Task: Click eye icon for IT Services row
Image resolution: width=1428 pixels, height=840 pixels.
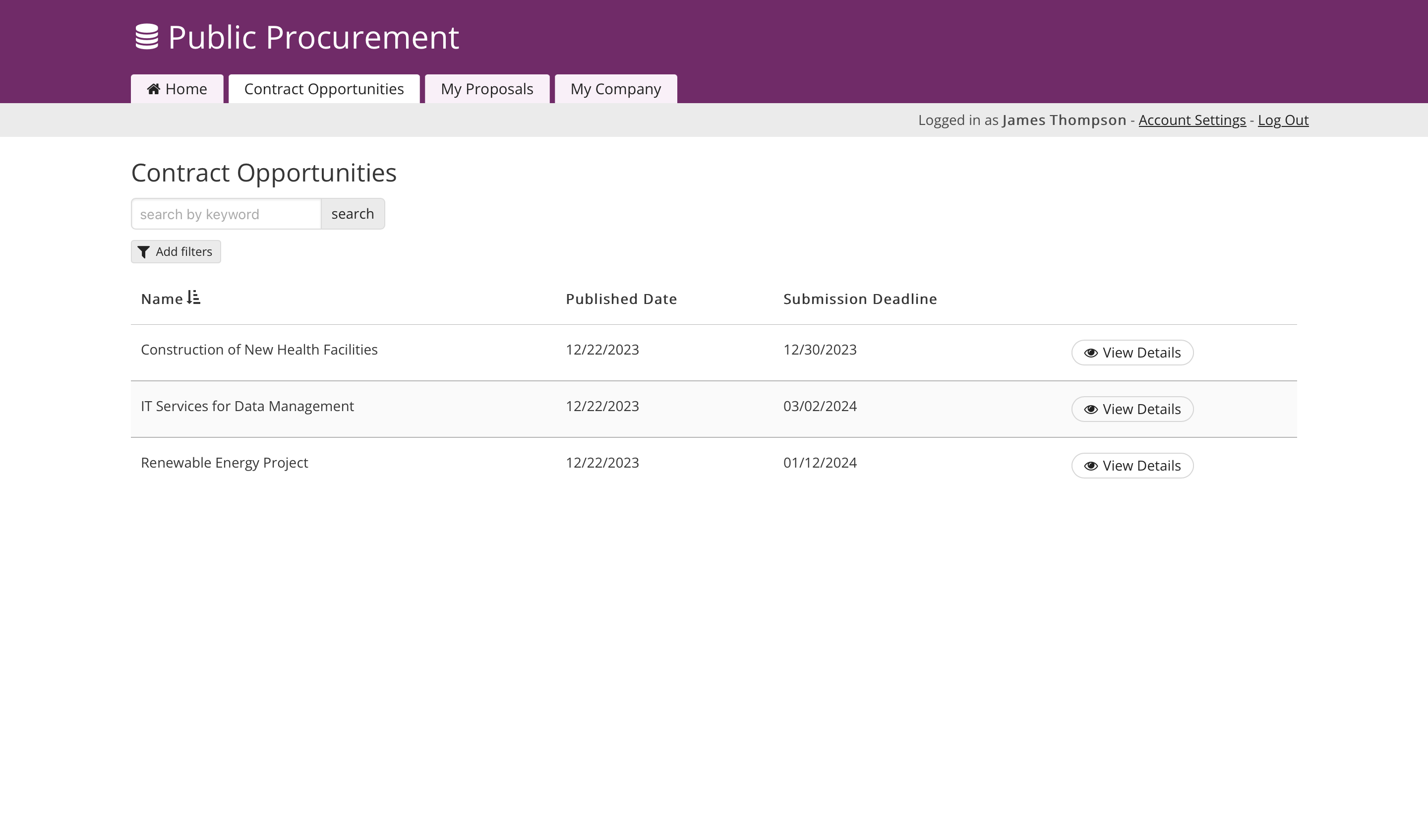Action: point(1091,410)
